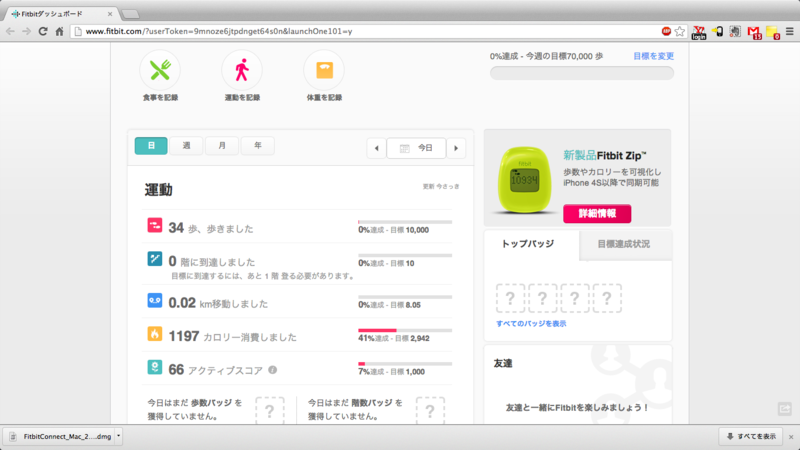Screen dimensions: 800x450
Task: Click the Y login extension icon
Action: point(698,33)
